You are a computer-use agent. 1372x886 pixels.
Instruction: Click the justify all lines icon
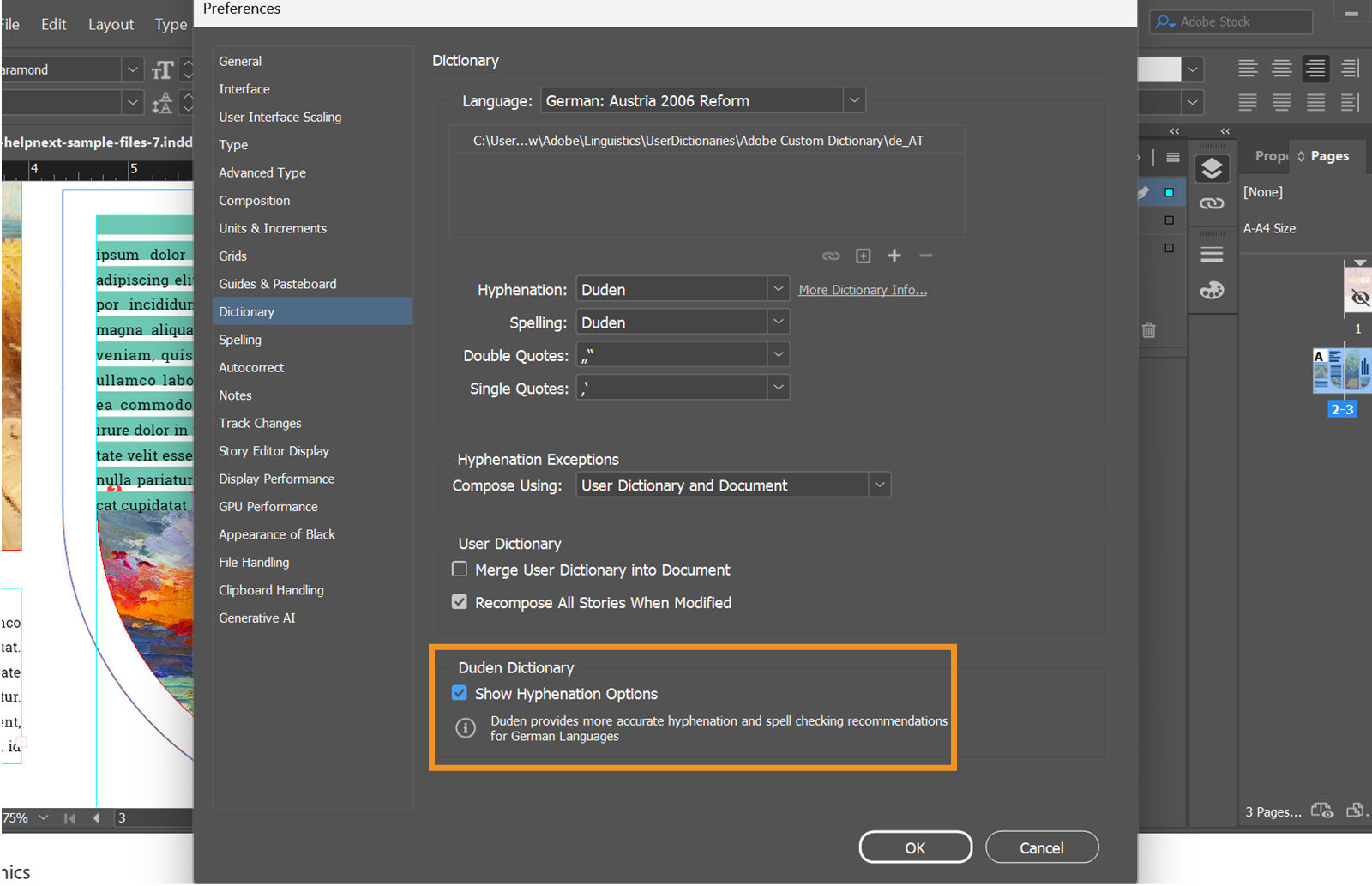click(1315, 102)
